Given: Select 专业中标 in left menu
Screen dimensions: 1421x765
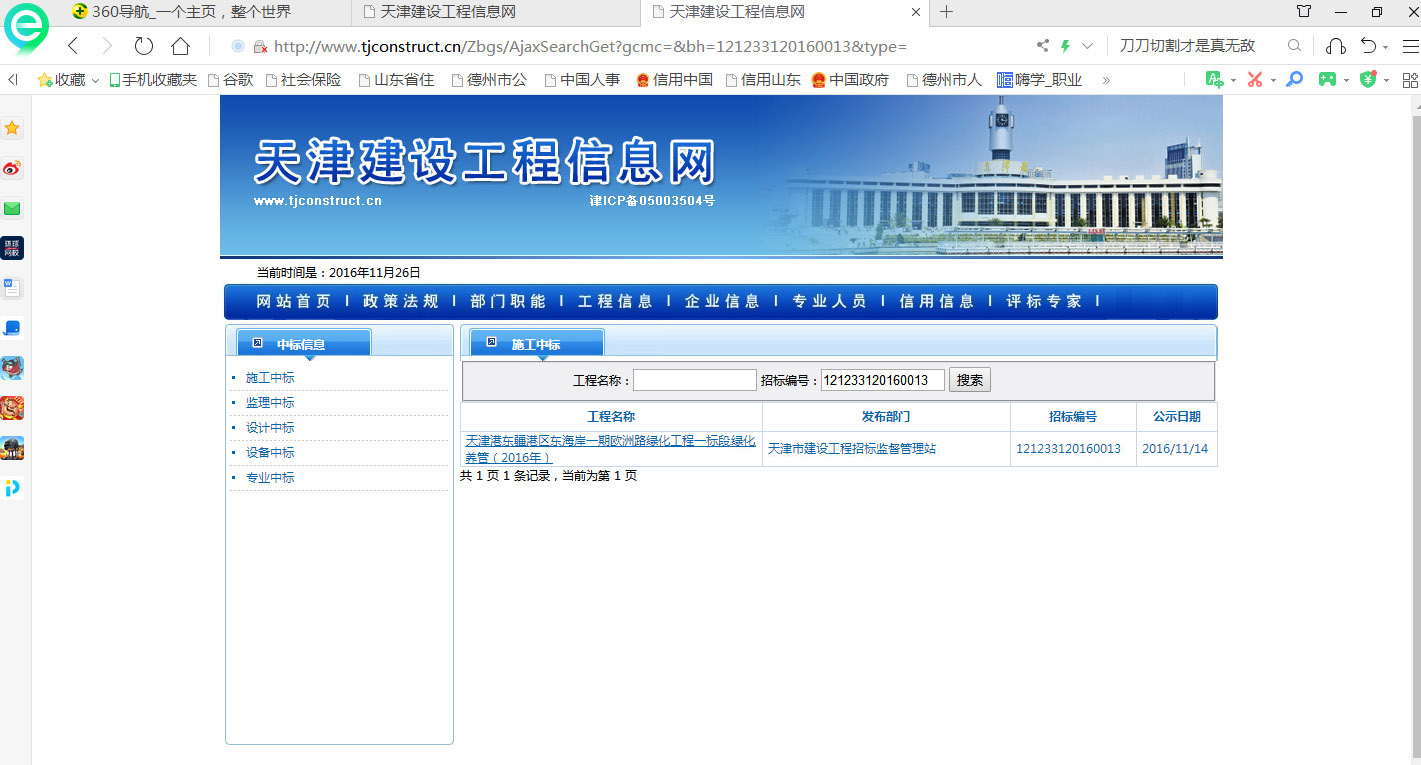Looking at the screenshot, I should tap(270, 478).
